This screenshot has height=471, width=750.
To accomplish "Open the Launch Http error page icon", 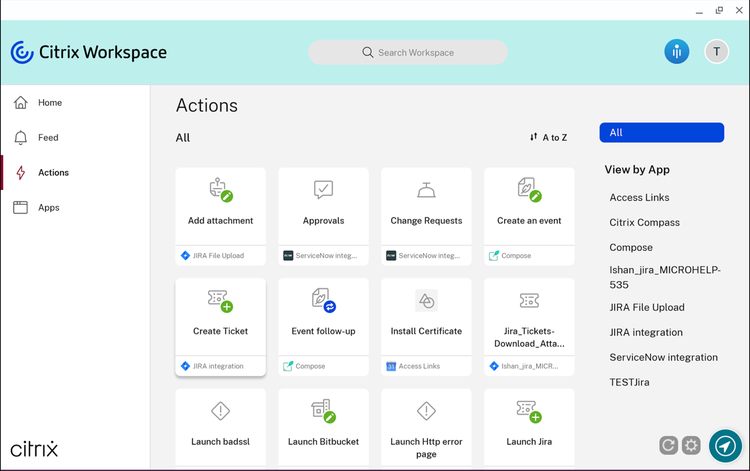I will (426, 411).
